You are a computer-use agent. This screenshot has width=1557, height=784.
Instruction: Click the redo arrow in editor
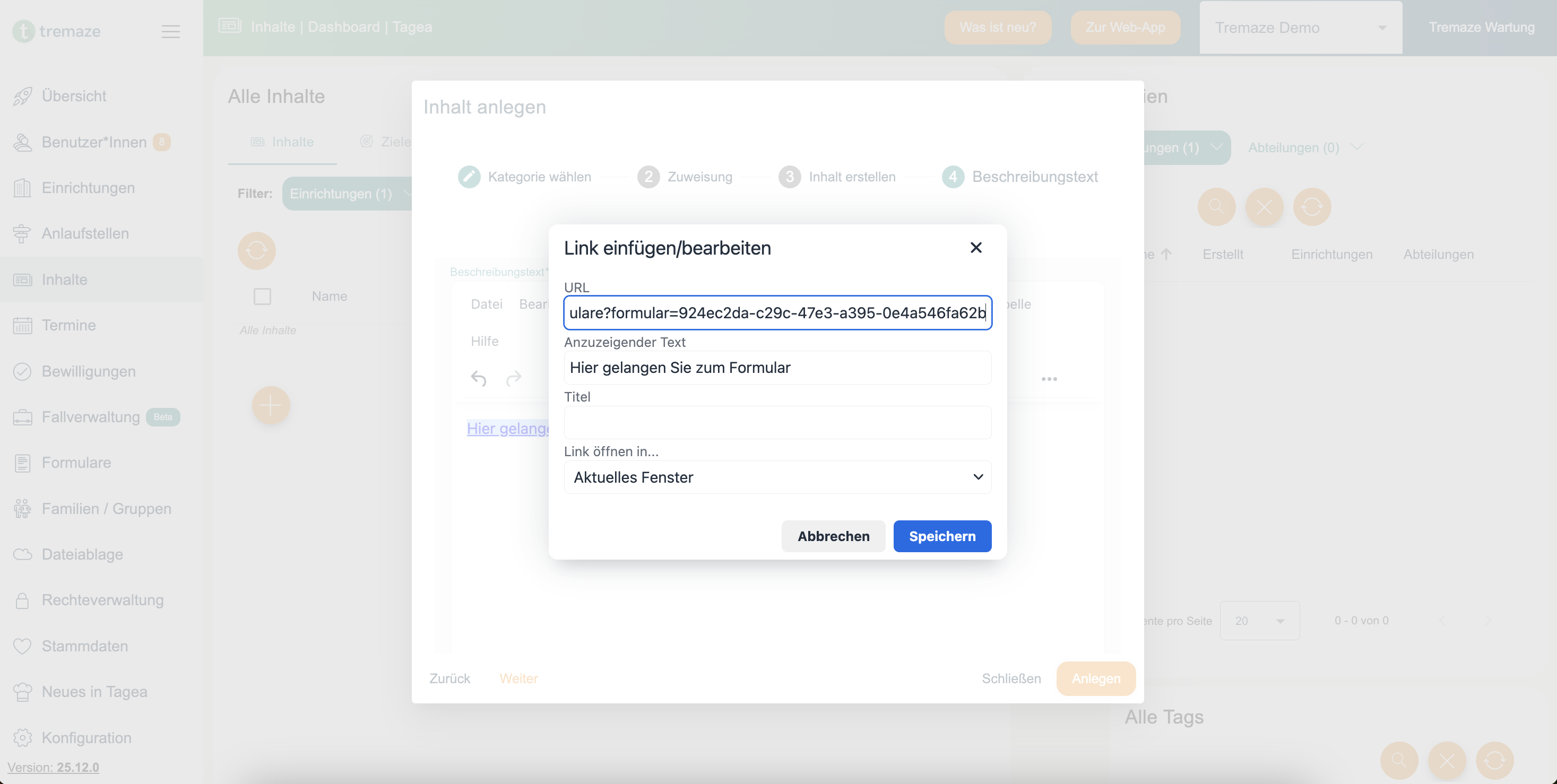[x=514, y=379]
